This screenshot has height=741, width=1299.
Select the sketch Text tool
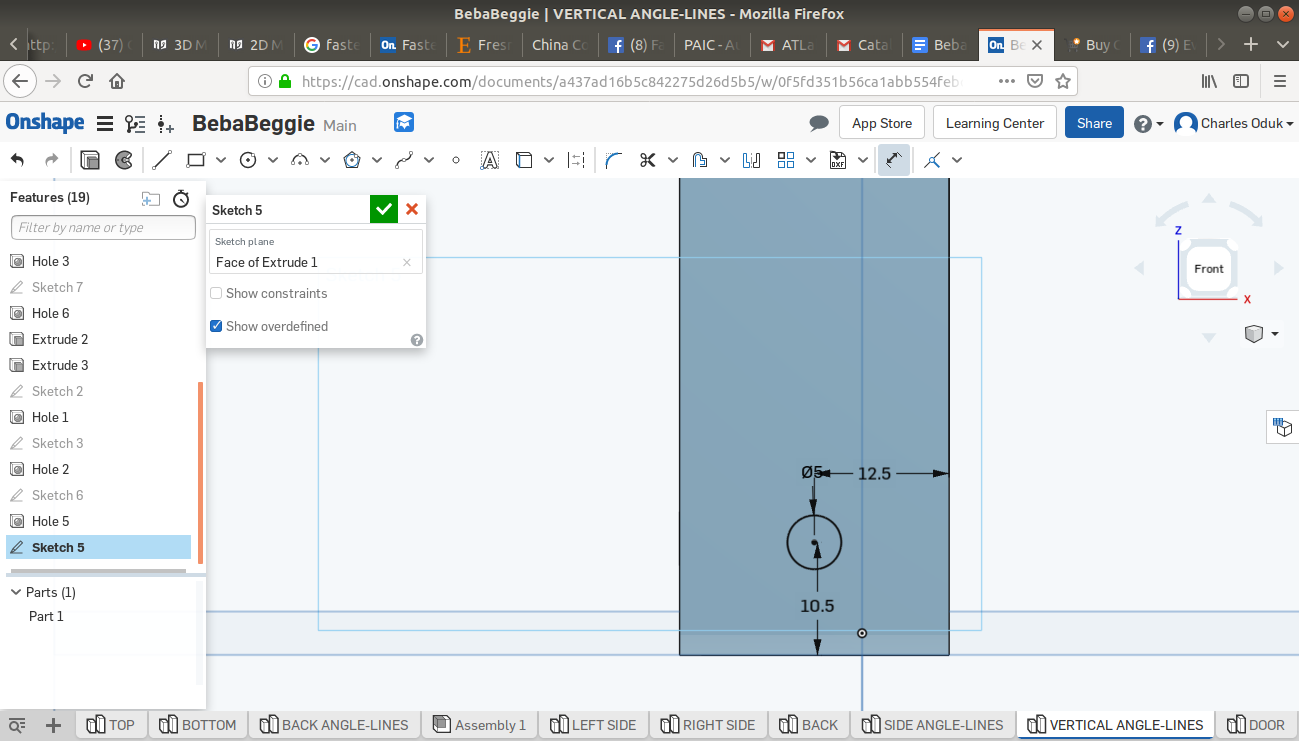(x=490, y=160)
